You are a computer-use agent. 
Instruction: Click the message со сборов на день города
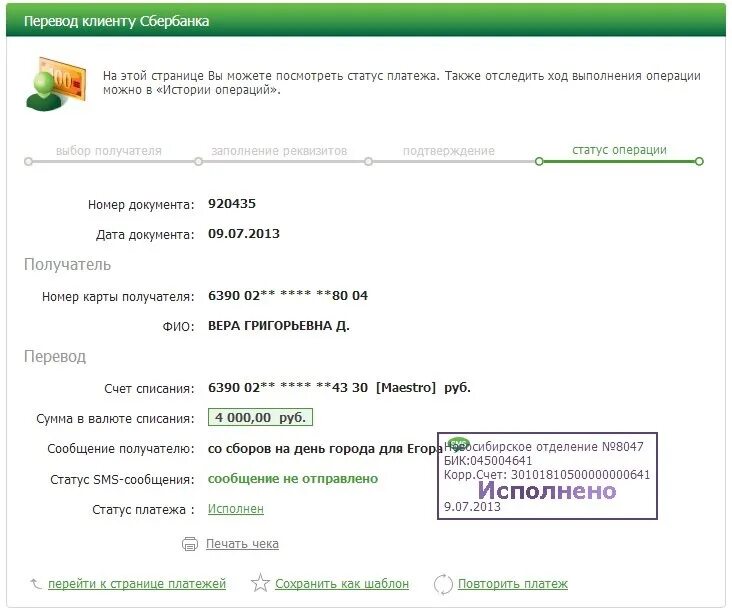325,449
